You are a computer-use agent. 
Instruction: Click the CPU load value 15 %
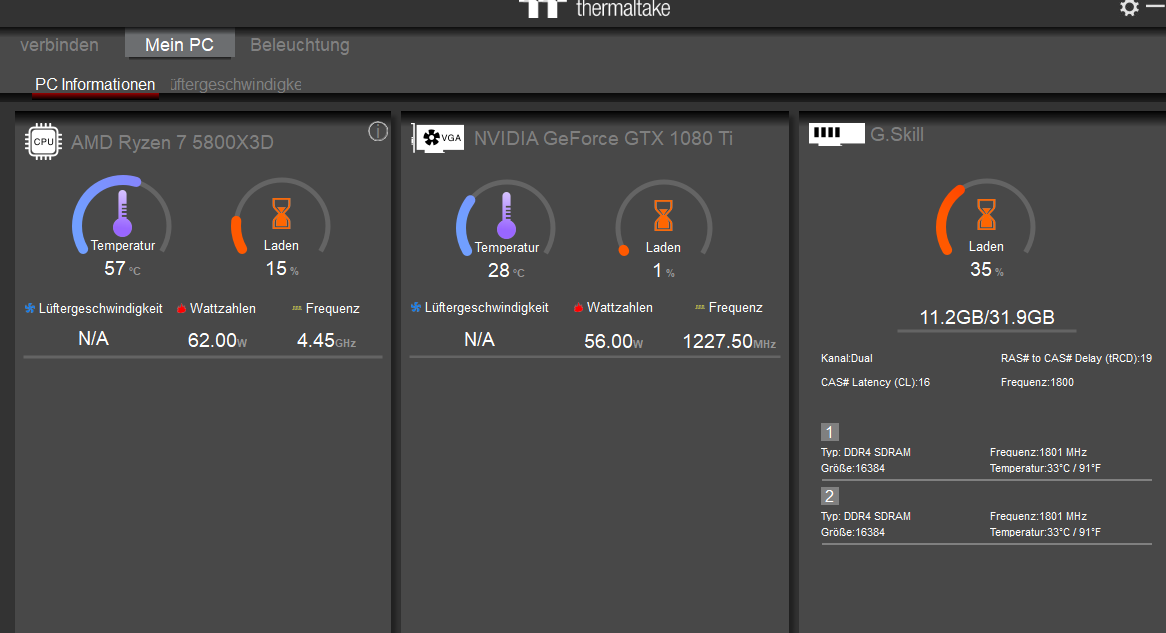282,269
